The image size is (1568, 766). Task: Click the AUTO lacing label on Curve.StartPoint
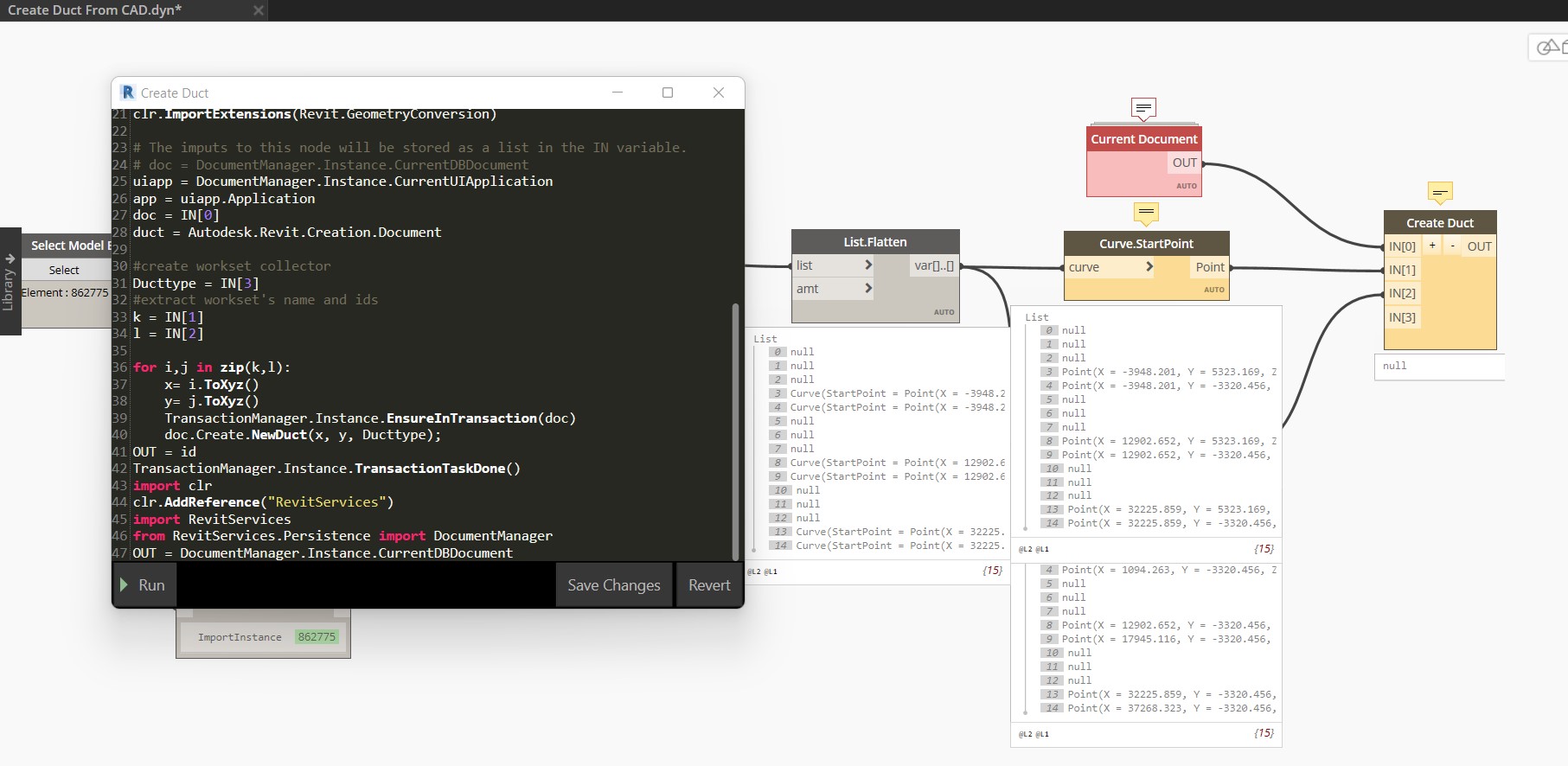(1213, 290)
